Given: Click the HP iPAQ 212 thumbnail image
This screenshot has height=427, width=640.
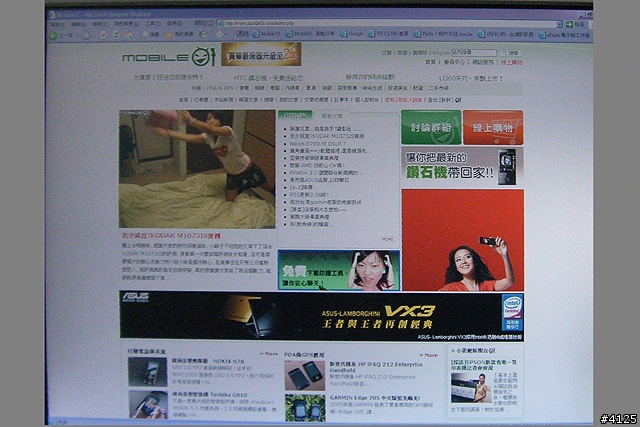Looking at the screenshot, I should coord(305,376).
